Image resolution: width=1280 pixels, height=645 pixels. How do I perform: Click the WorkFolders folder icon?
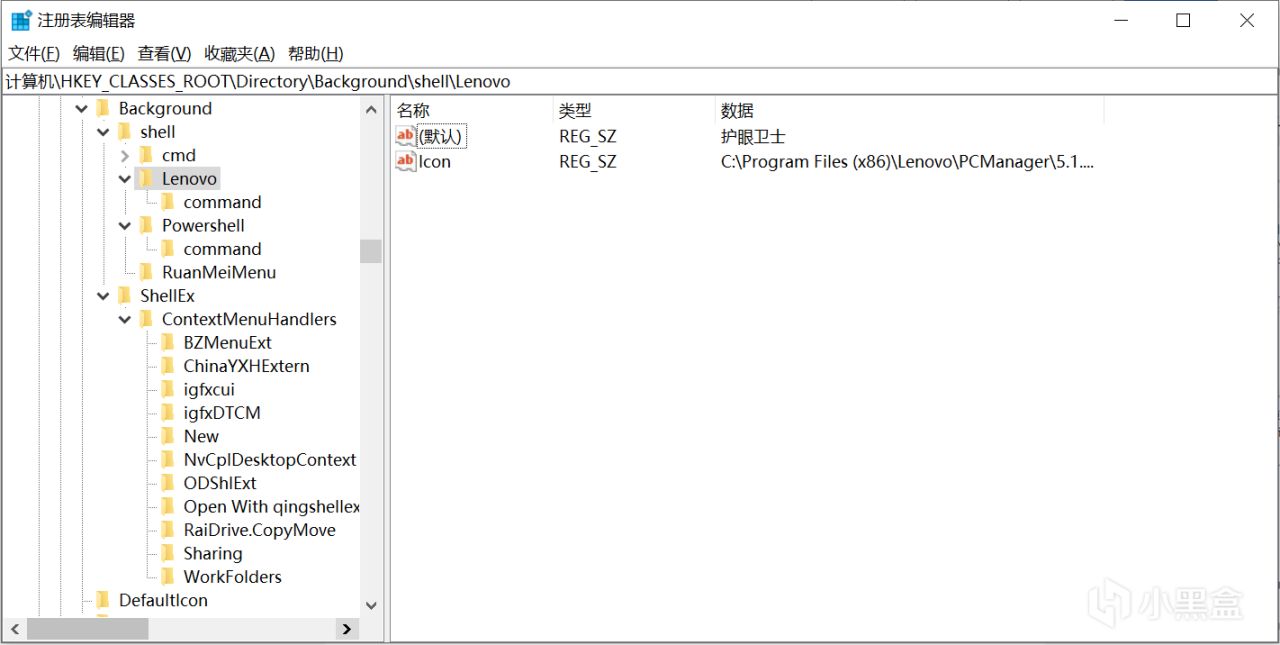click(x=167, y=576)
